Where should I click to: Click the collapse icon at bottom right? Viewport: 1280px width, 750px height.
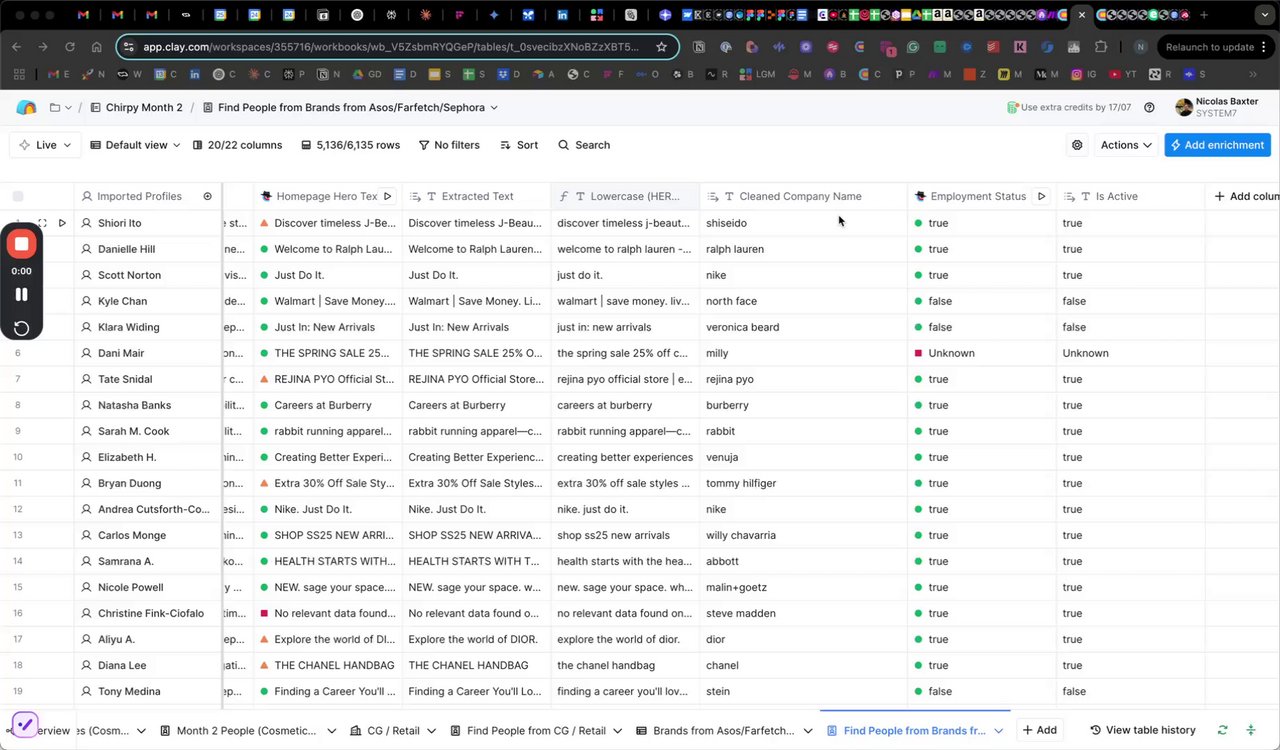point(1251,730)
